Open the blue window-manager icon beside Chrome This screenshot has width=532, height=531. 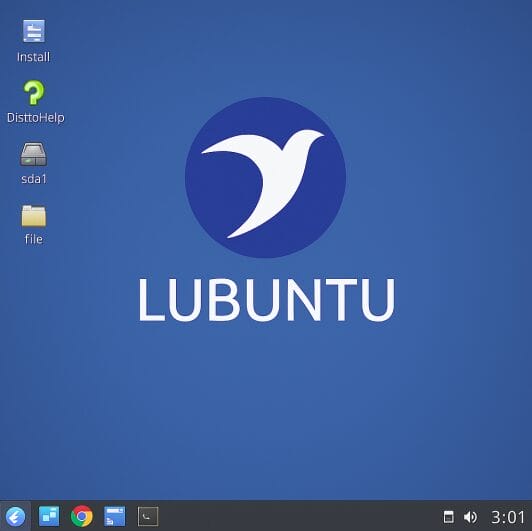114,516
